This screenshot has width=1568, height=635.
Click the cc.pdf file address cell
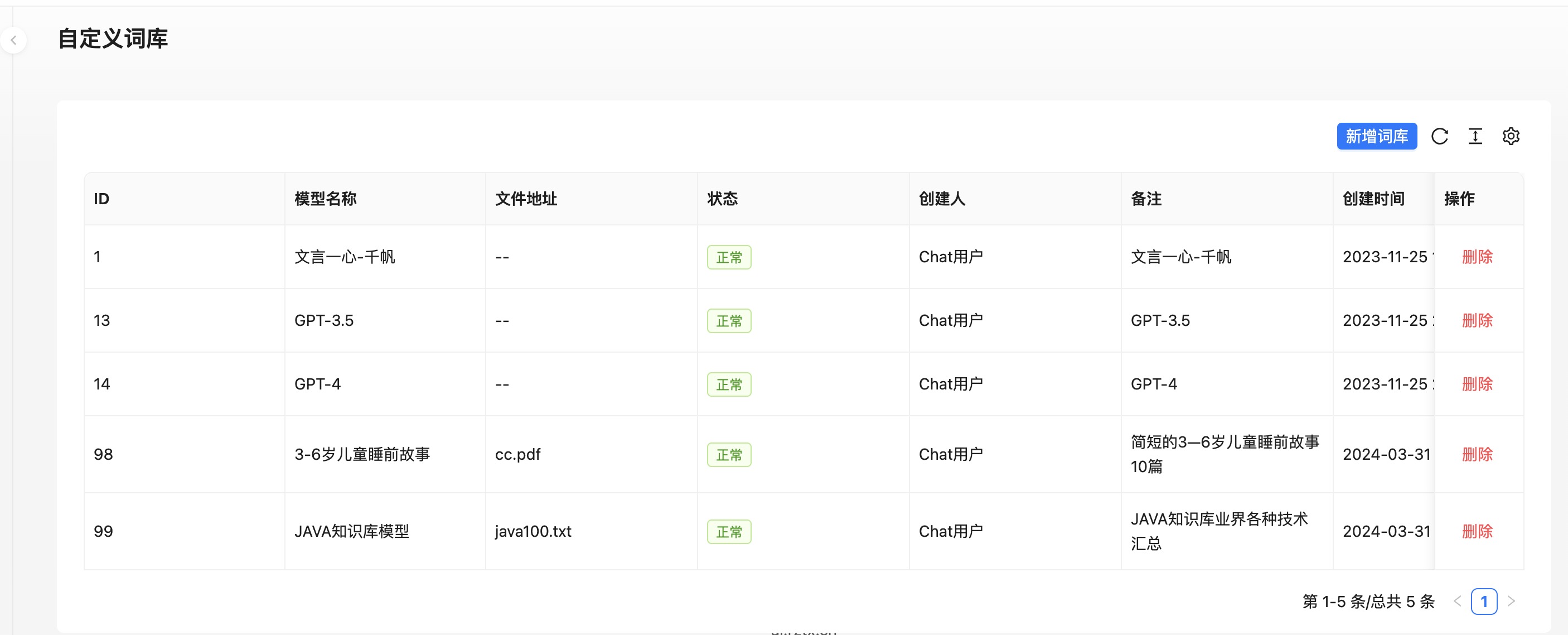517,454
